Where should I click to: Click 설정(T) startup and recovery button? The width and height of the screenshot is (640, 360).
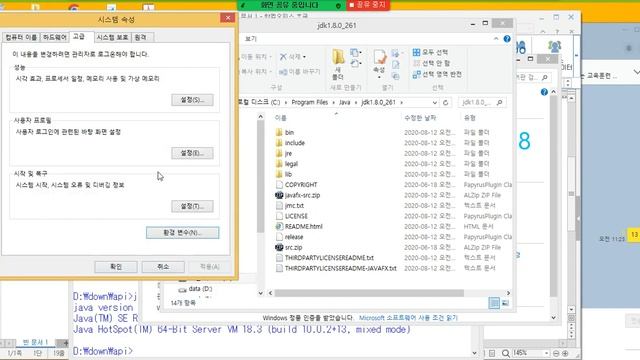tap(192, 206)
